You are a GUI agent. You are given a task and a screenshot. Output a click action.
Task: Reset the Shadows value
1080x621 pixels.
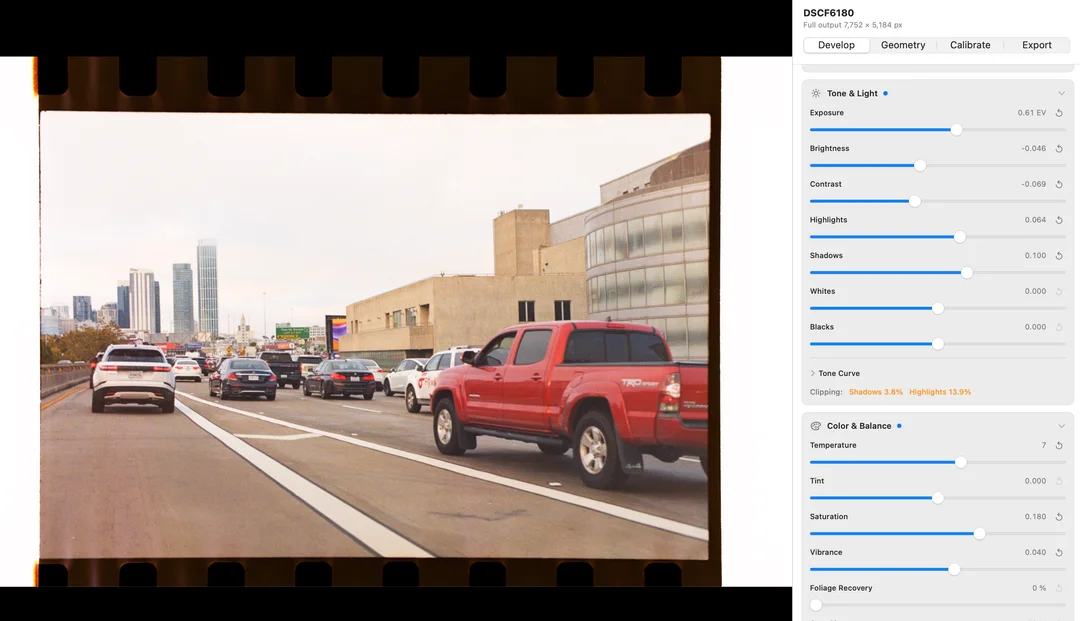(x=1059, y=255)
